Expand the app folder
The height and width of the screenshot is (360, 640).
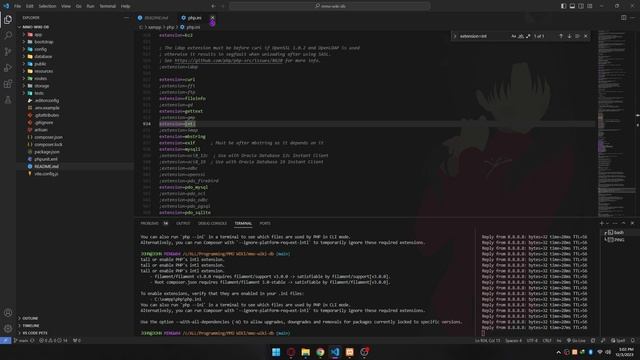pyautogui.click(x=38, y=35)
